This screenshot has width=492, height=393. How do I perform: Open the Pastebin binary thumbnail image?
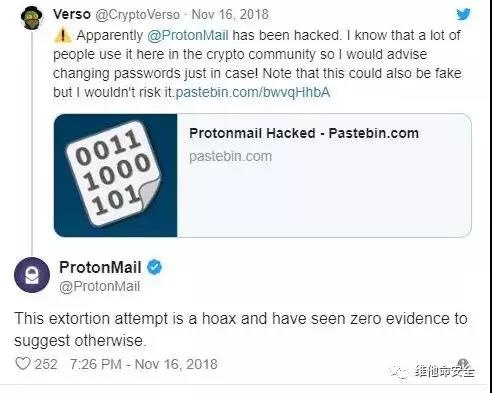[116, 175]
